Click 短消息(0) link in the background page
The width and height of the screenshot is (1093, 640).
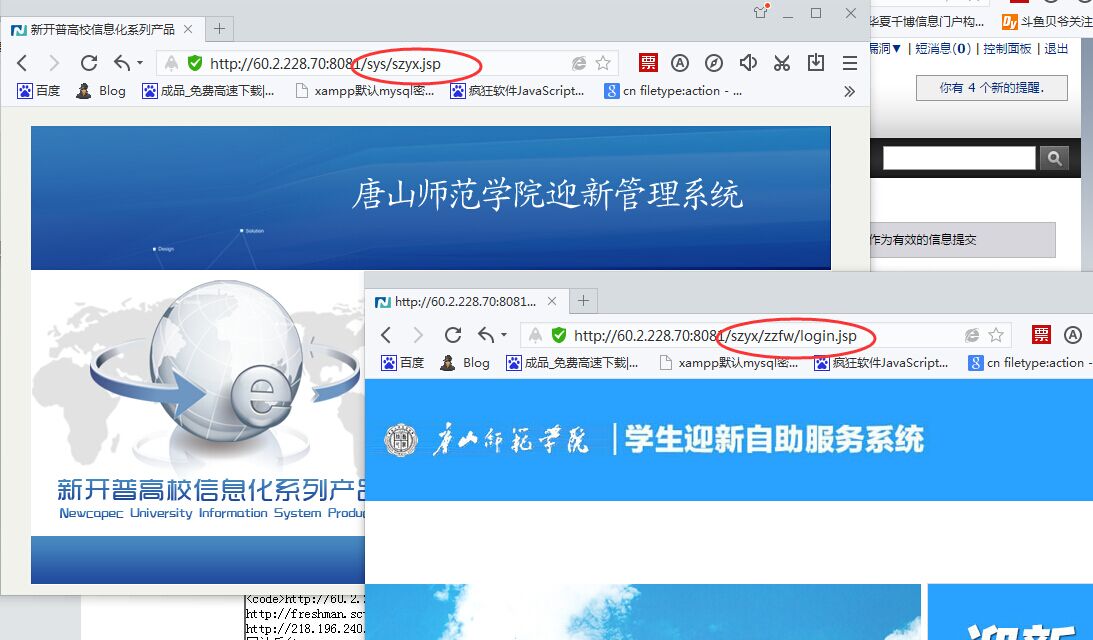(942, 49)
